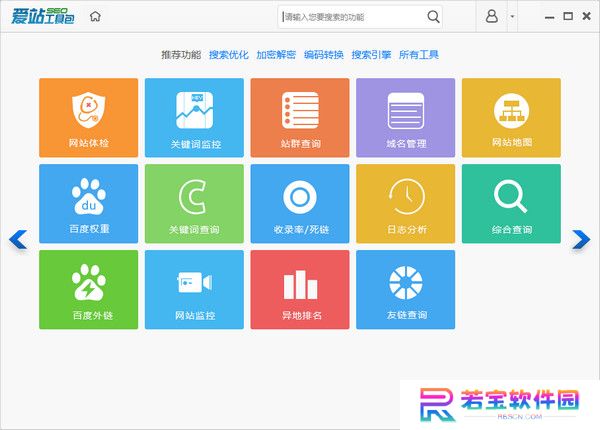This screenshot has height=430, width=600.
Task: Close the 爱站 toolkit window
Action: pyautogui.click(x=586, y=16)
